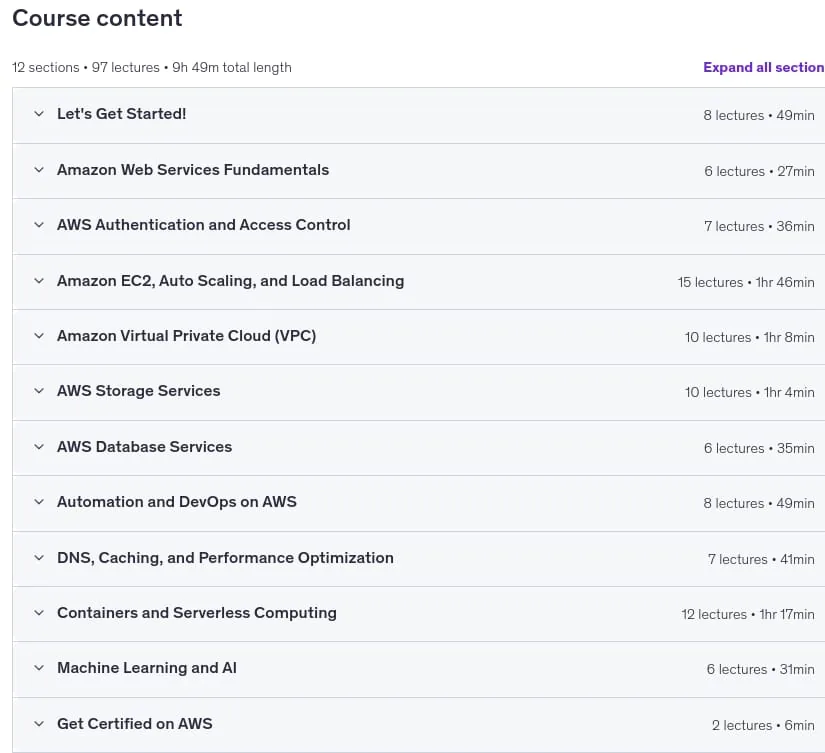Screen dimensions: 825x753
Task: Expand Containers and Serverless Computing chevron
Action: tap(39, 613)
